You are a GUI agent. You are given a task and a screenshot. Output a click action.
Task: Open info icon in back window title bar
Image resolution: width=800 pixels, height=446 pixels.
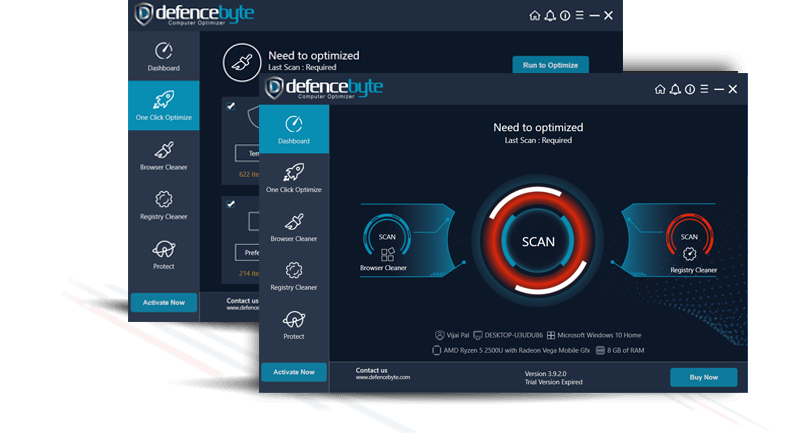point(565,16)
